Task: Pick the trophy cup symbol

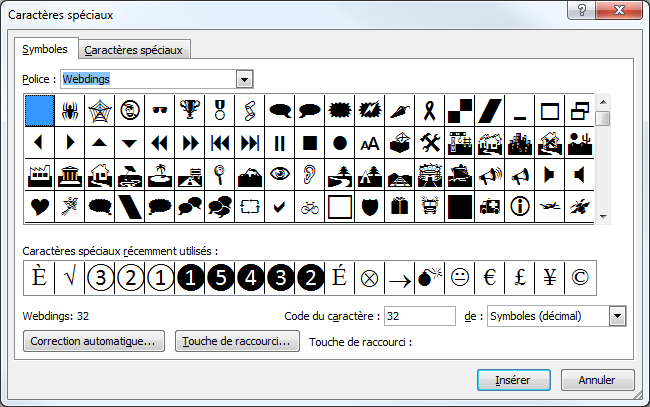Action: coord(189,111)
